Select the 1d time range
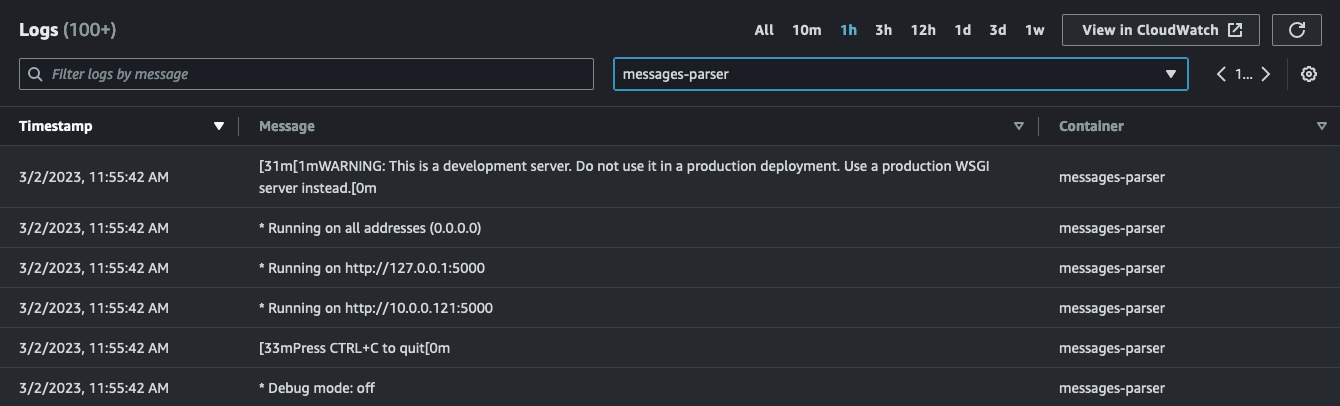1340x406 pixels. tap(962, 30)
